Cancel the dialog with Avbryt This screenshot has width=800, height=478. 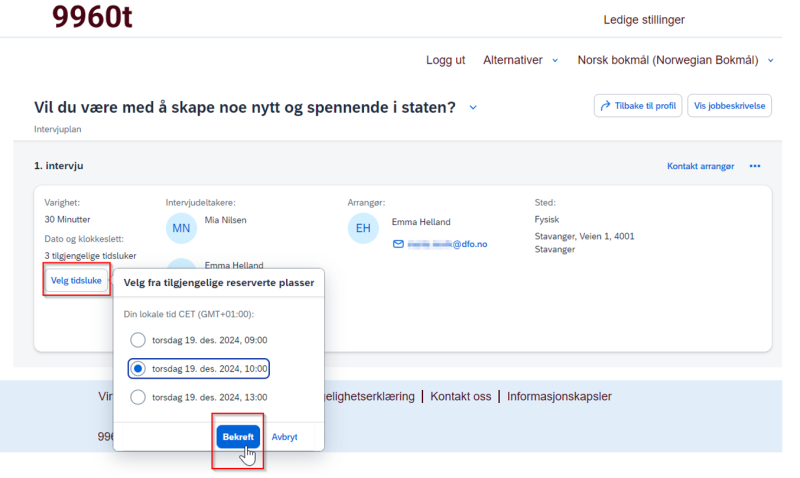pos(284,437)
